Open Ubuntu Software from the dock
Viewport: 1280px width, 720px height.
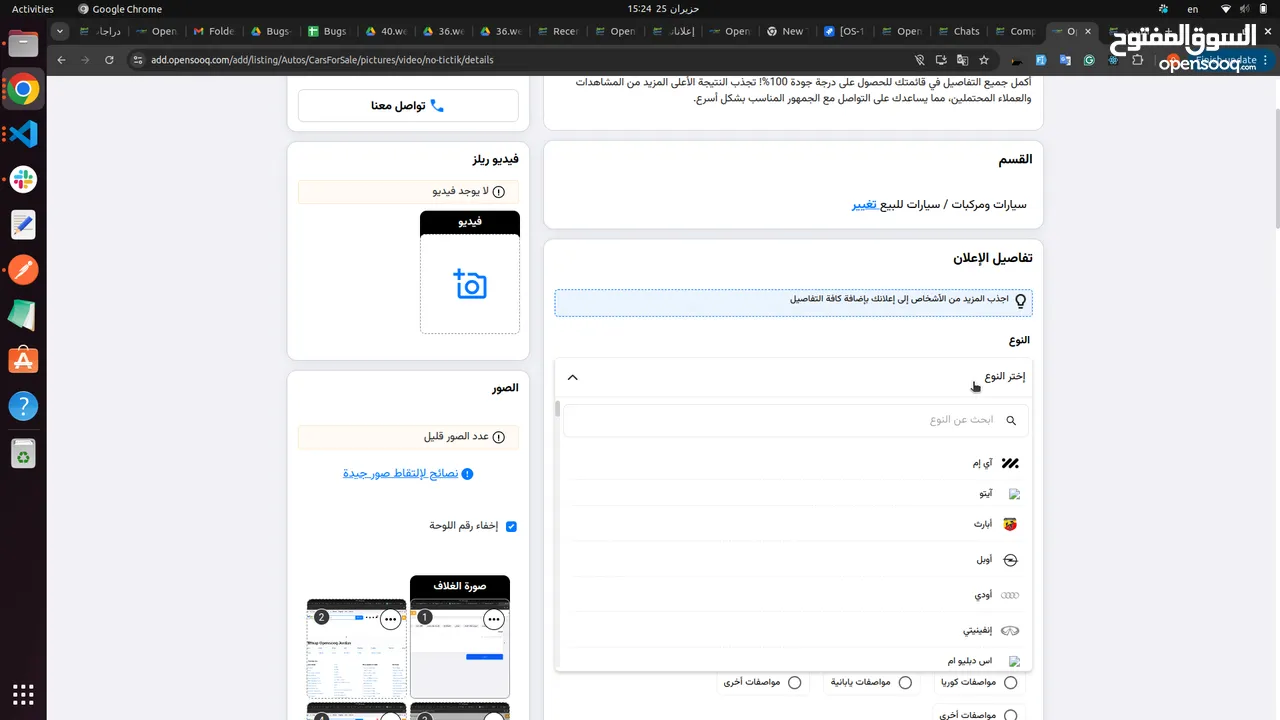[x=23, y=360]
